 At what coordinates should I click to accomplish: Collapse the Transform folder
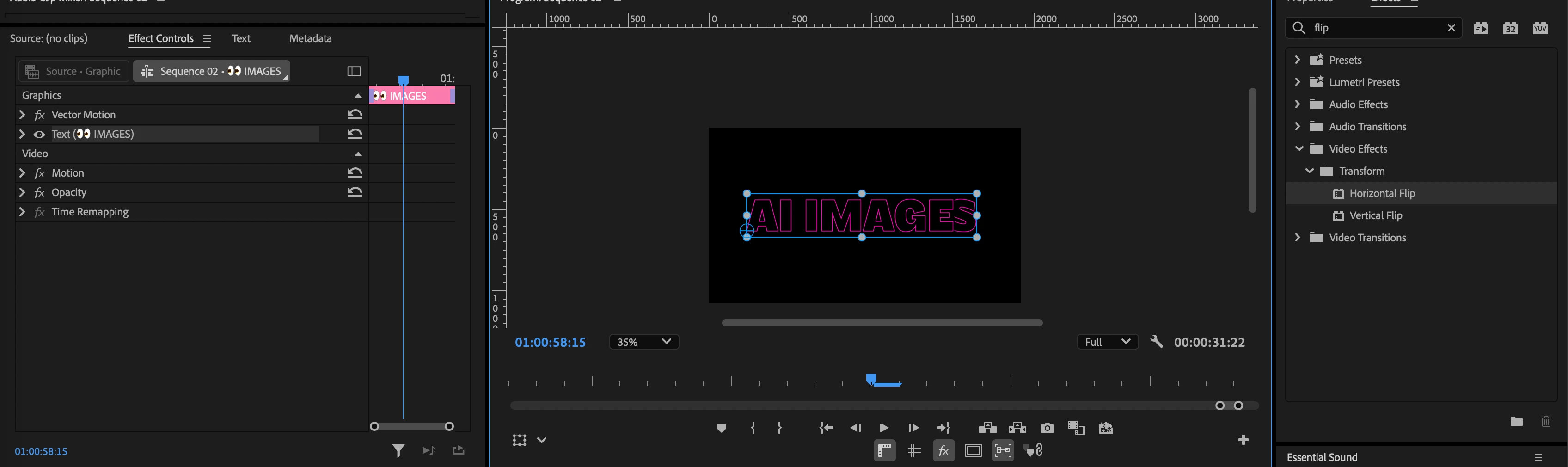(x=1309, y=171)
